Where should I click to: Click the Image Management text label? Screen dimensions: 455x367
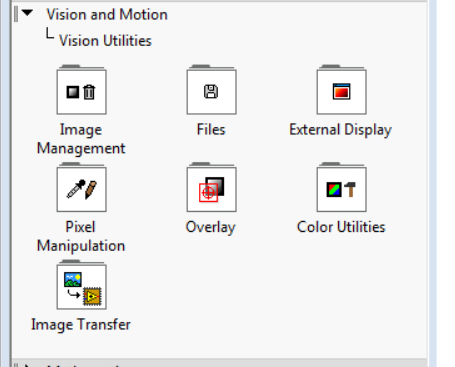81,139
